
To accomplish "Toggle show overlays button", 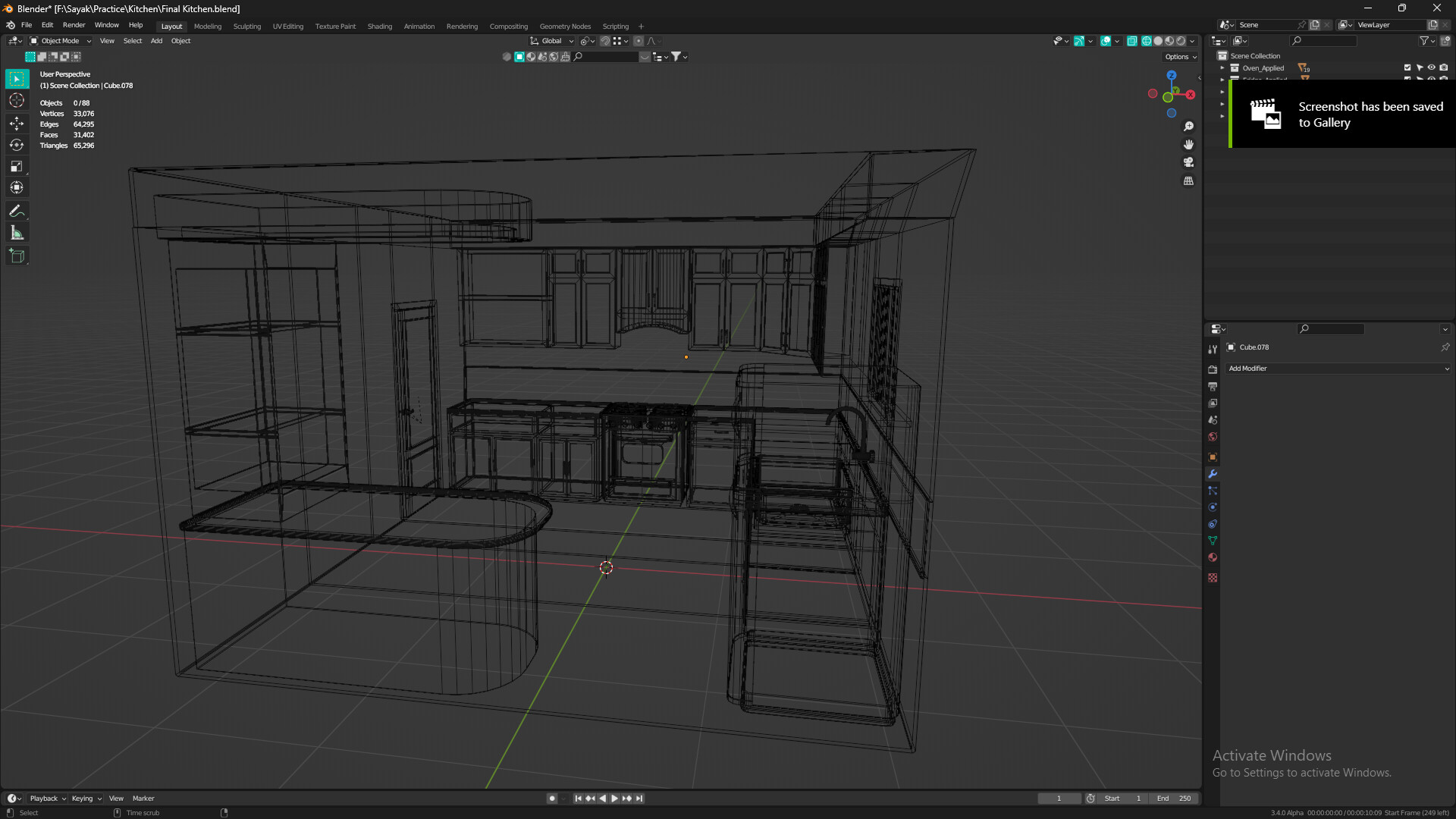I will click(1106, 41).
